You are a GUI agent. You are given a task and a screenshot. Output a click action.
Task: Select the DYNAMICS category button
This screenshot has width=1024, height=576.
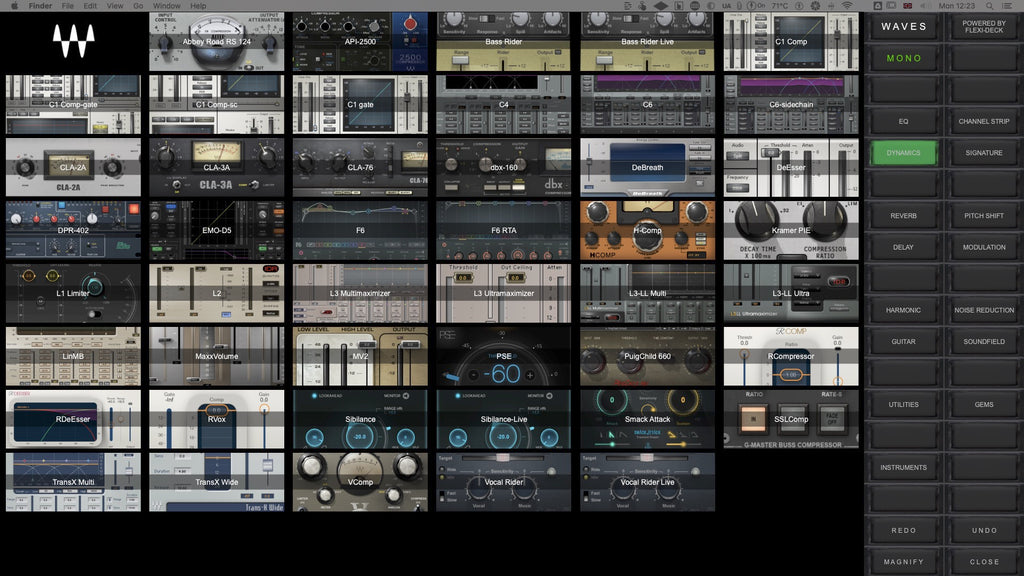(903, 153)
